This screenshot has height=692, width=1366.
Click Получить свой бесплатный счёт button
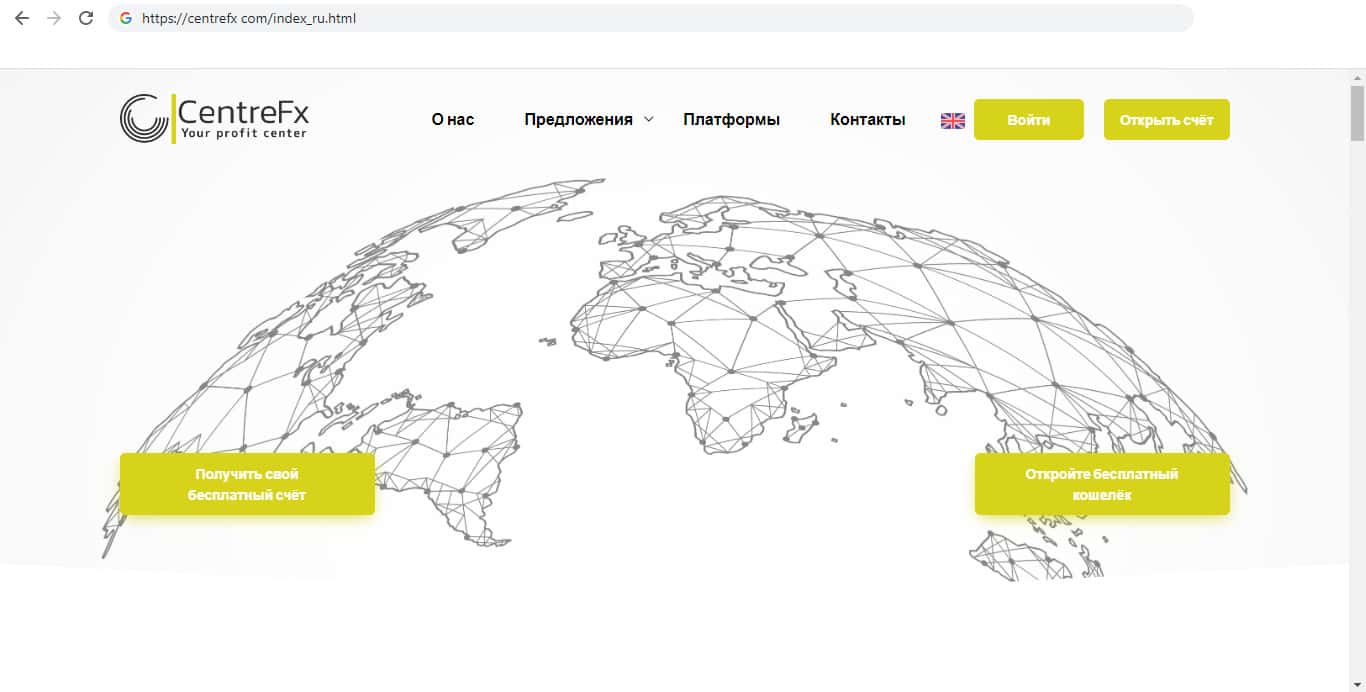tap(247, 484)
